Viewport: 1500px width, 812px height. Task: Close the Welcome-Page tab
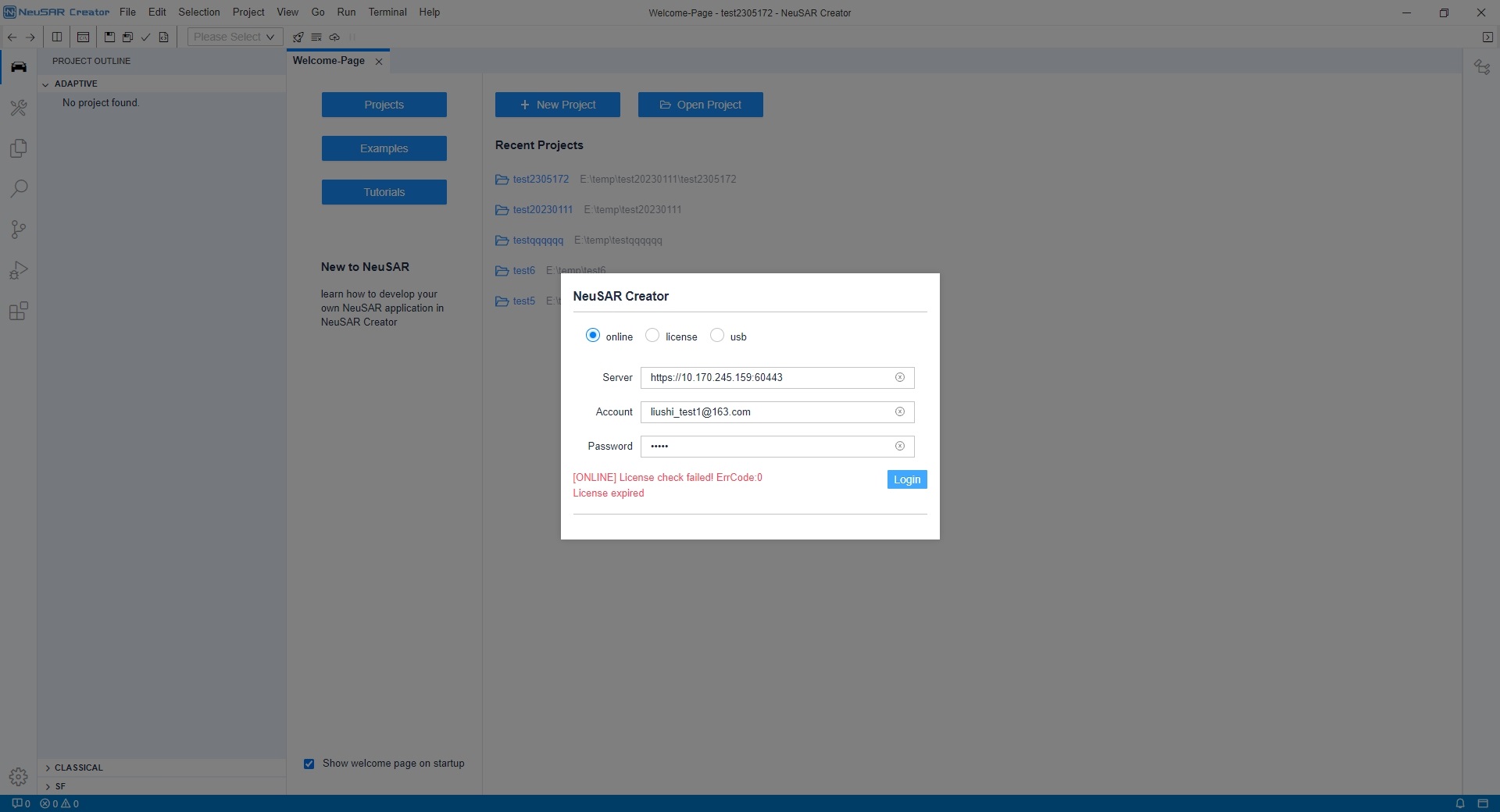tap(379, 62)
